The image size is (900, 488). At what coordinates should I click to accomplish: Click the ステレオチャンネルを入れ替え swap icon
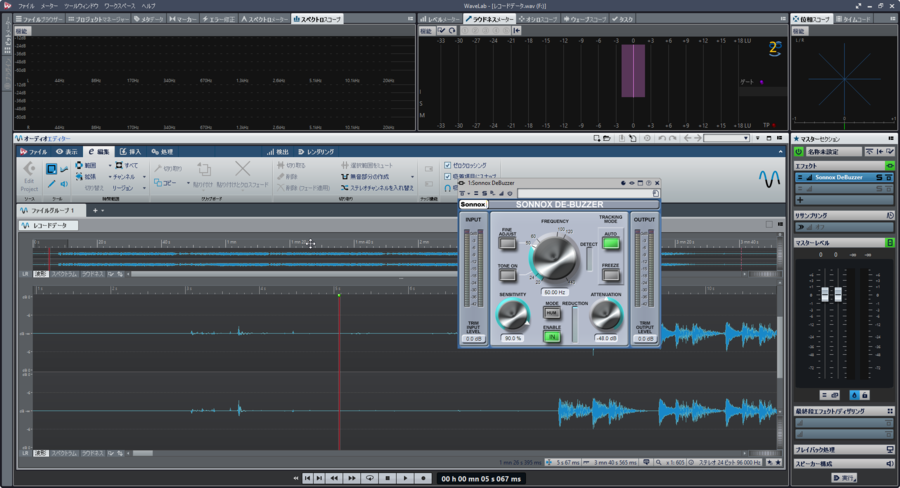tap(344, 188)
